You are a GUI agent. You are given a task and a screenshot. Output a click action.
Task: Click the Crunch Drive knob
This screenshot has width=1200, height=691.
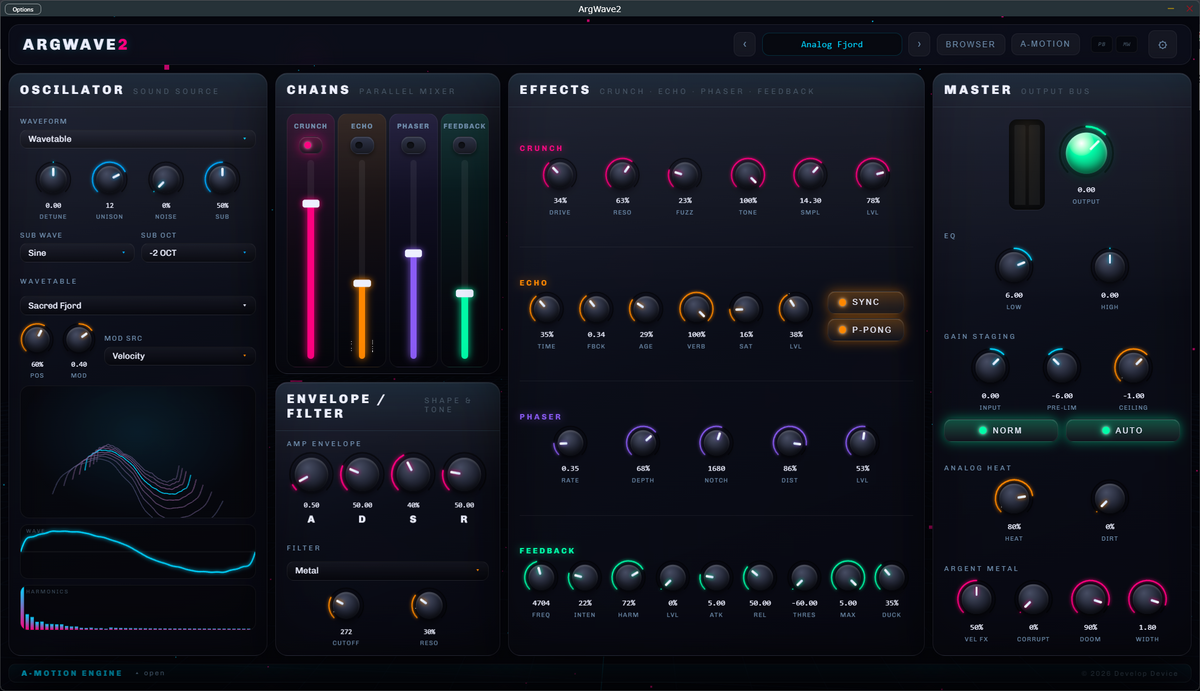pyautogui.click(x=560, y=175)
